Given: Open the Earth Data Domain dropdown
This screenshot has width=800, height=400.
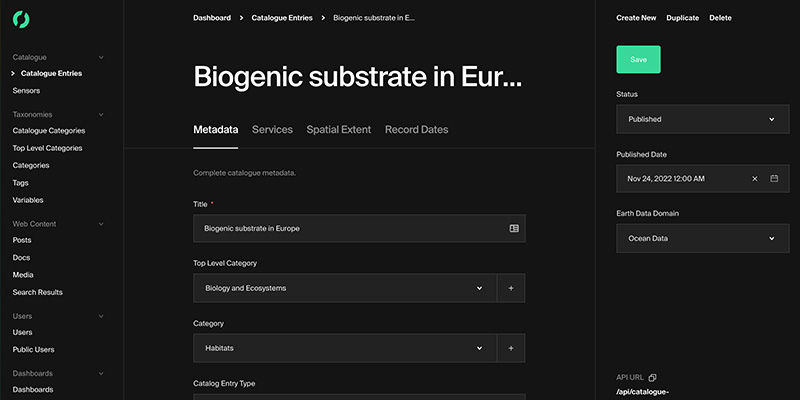Looking at the screenshot, I should 703,238.
